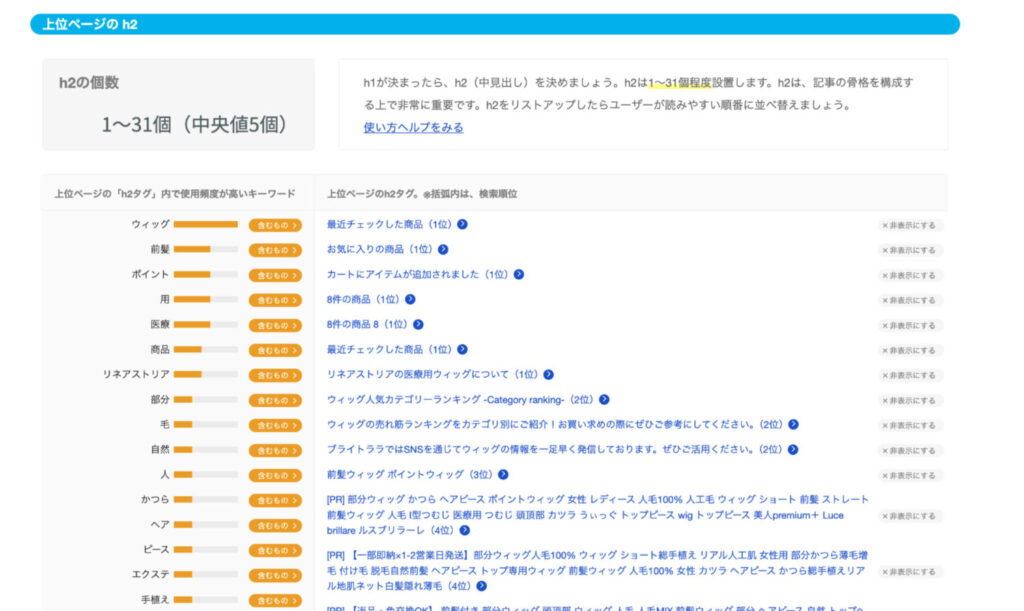Screen dimensions: 1024x611
Task: Open the ウィッグ人気カテゴリーランキング -Category ranking- link
Action: coord(460,400)
